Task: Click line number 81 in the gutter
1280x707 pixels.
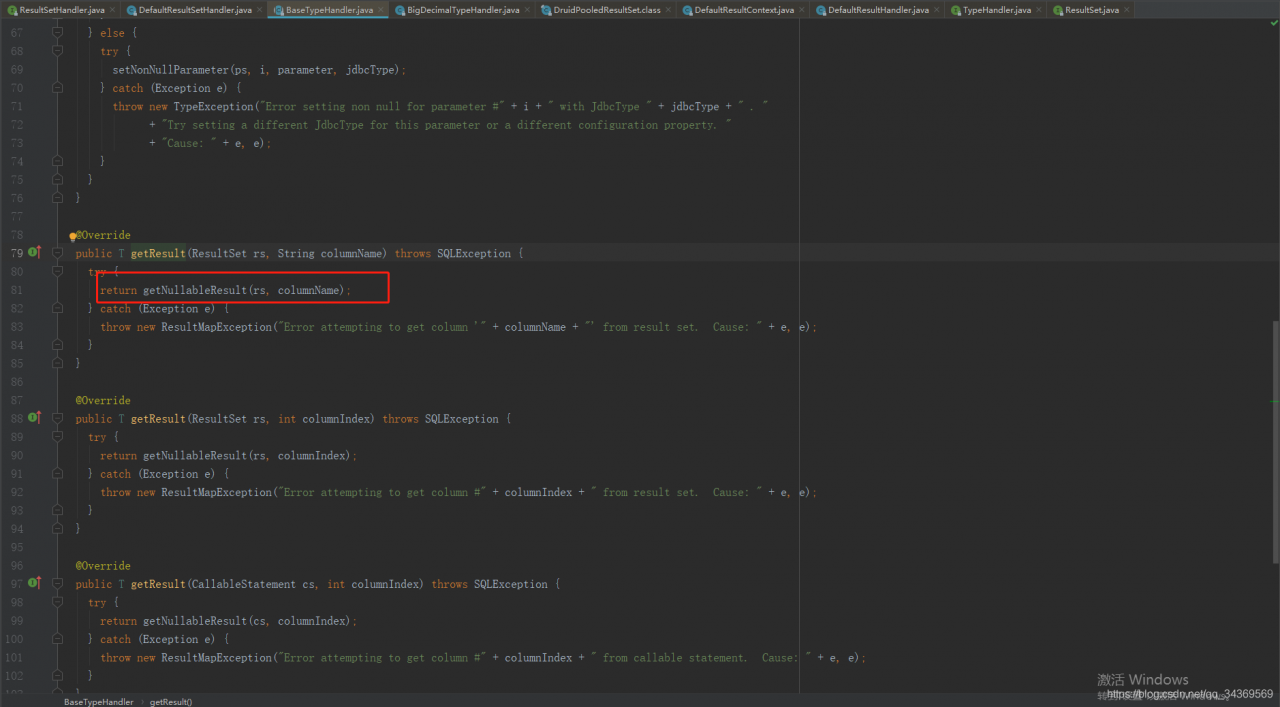Action: pos(16,290)
